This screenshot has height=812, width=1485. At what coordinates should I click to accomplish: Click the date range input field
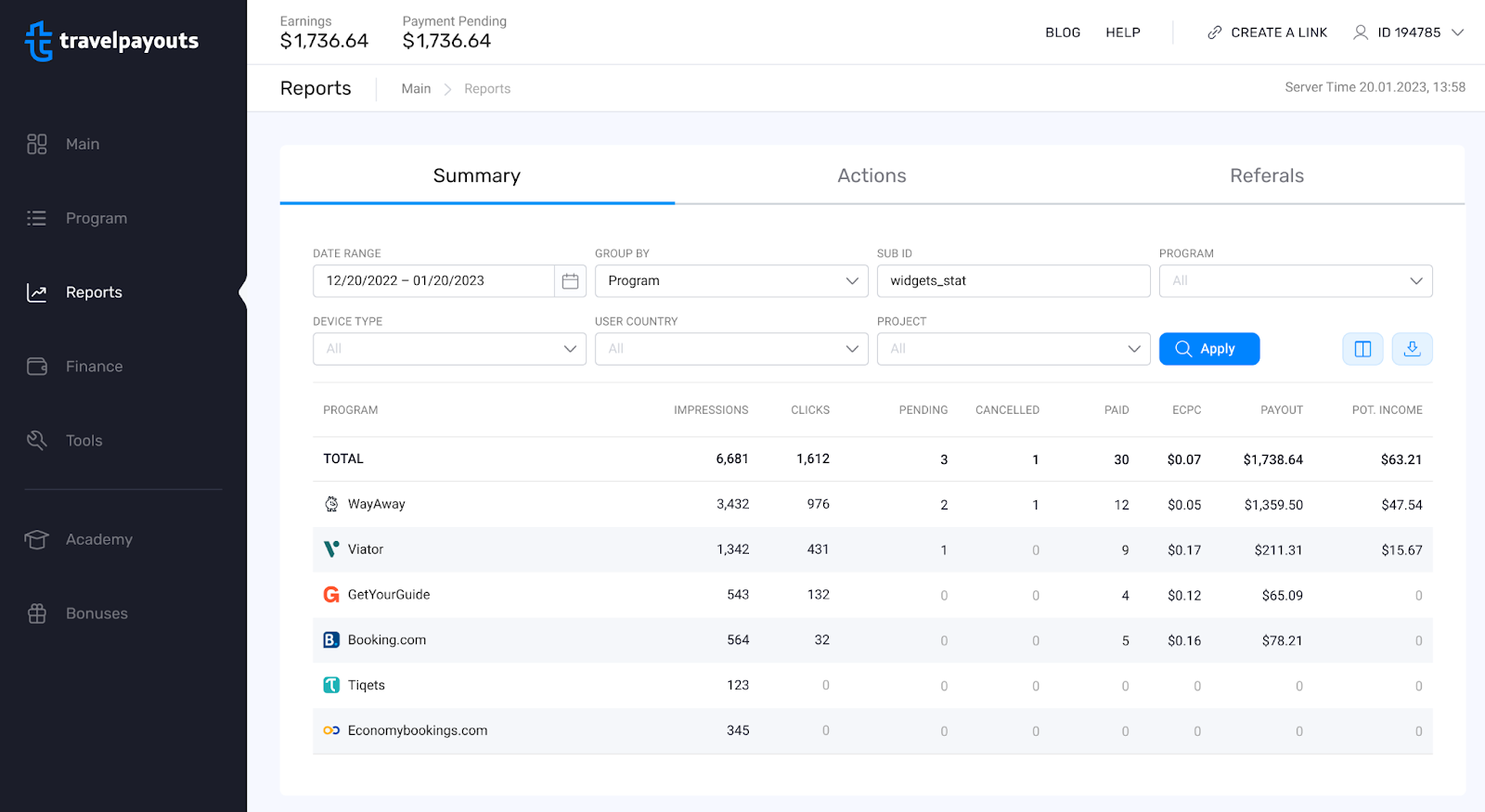[x=433, y=281]
